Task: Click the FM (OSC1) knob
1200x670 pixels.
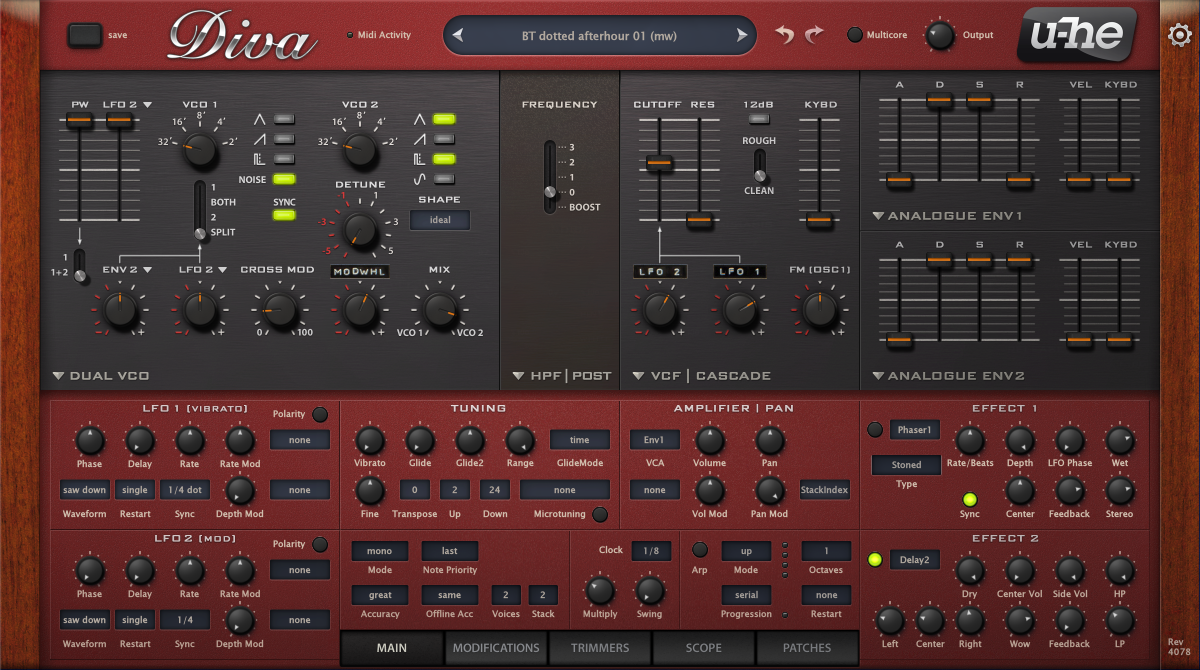Action: tap(819, 311)
